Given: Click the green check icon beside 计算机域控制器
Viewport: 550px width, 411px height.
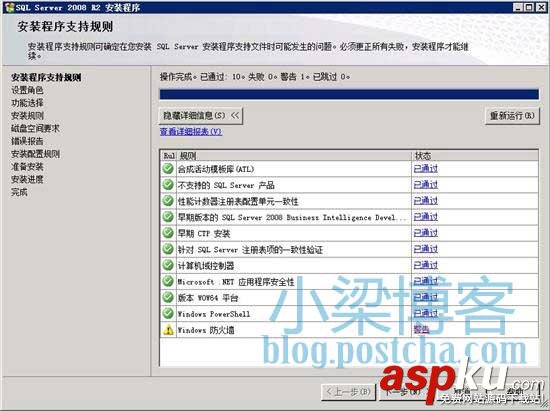Looking at the screenshot, I should (x=168, y=265).
